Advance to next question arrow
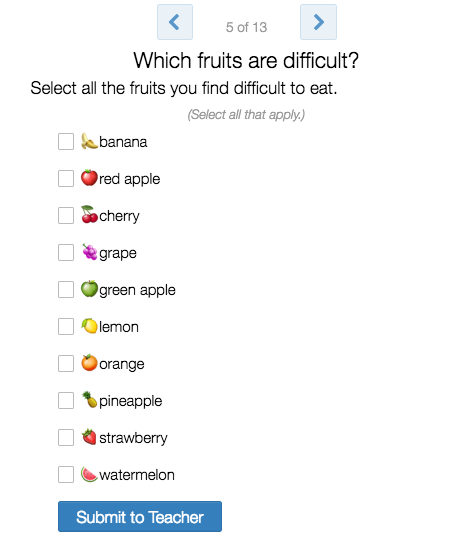Viewport: 457px width, 559px height. tap(318, 22)
